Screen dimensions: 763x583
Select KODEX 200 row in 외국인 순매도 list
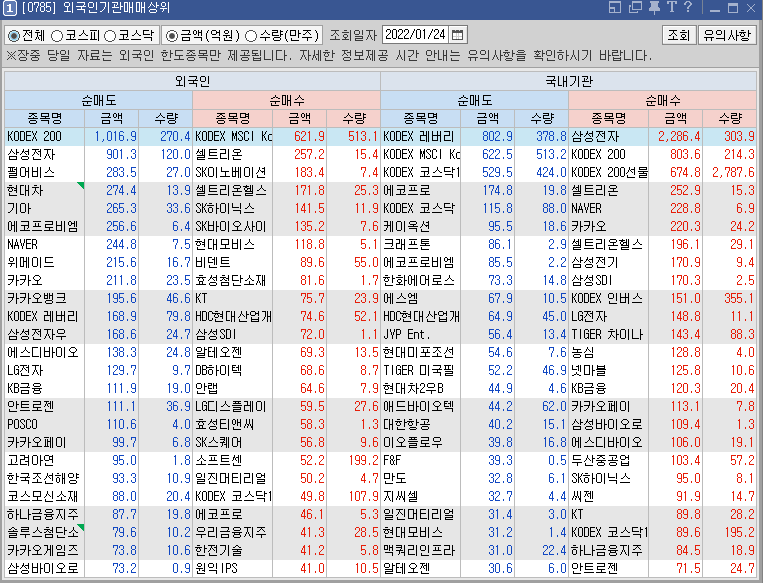pos(34,136)
